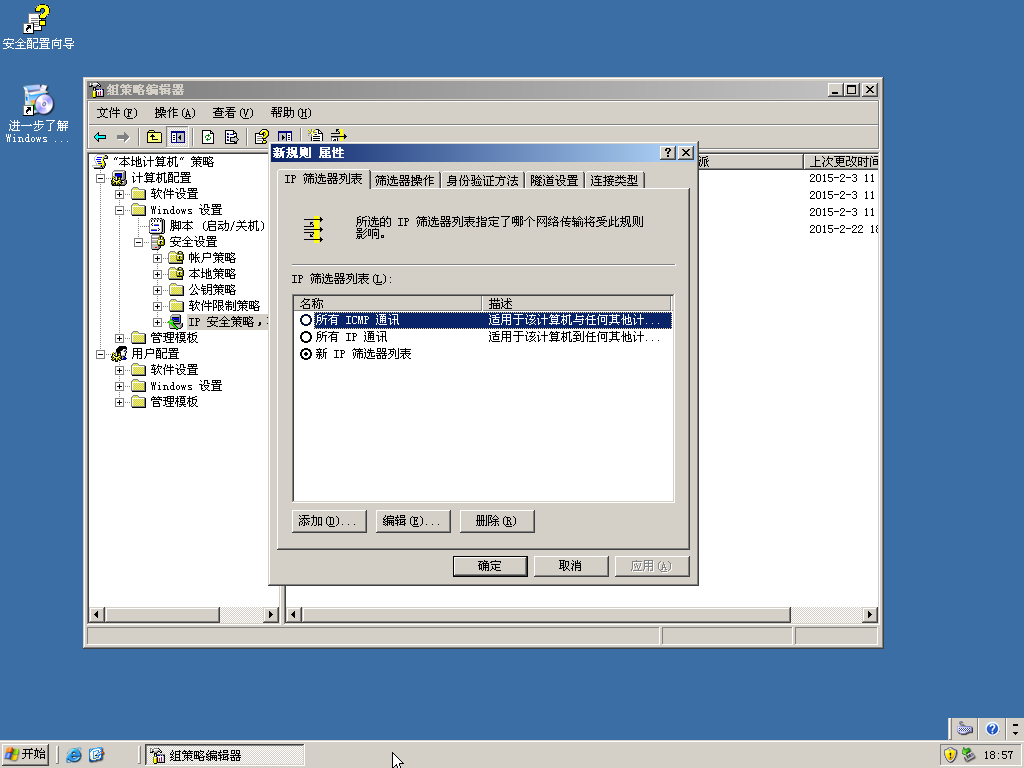Select 管理模板 under 计算机配置
Screen dimensions: 1024x768
tap(174, 338)
